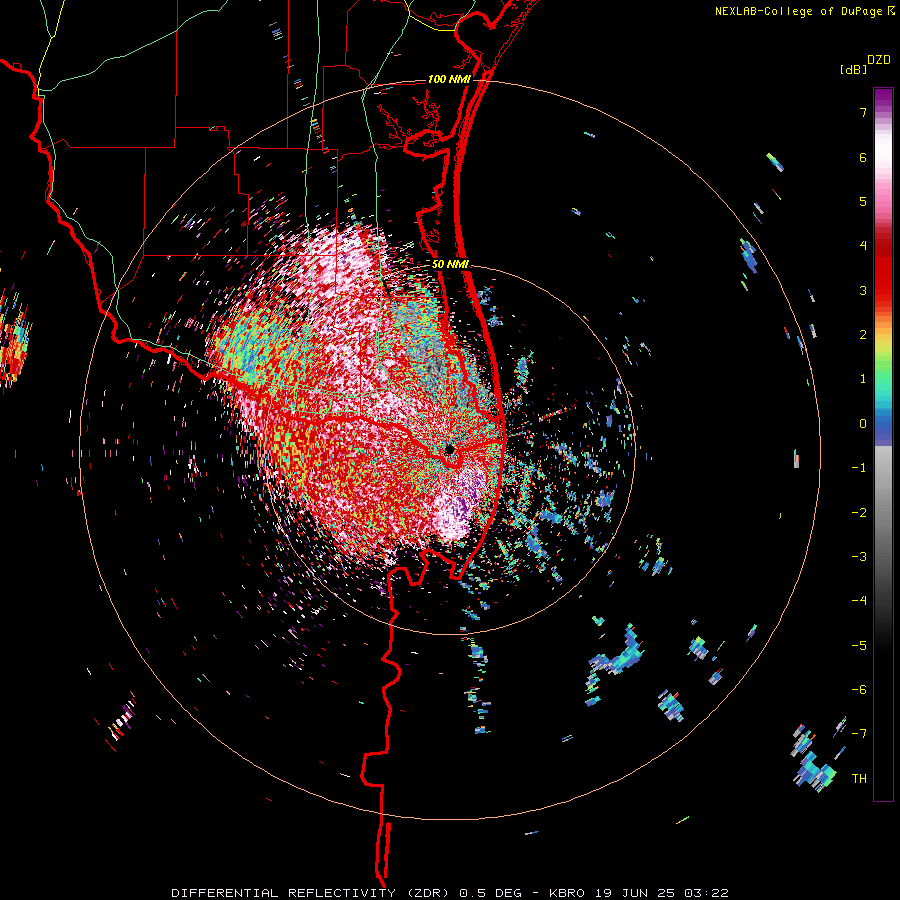
Task: Click the 2 value on color scale
Action: [863, 335]
